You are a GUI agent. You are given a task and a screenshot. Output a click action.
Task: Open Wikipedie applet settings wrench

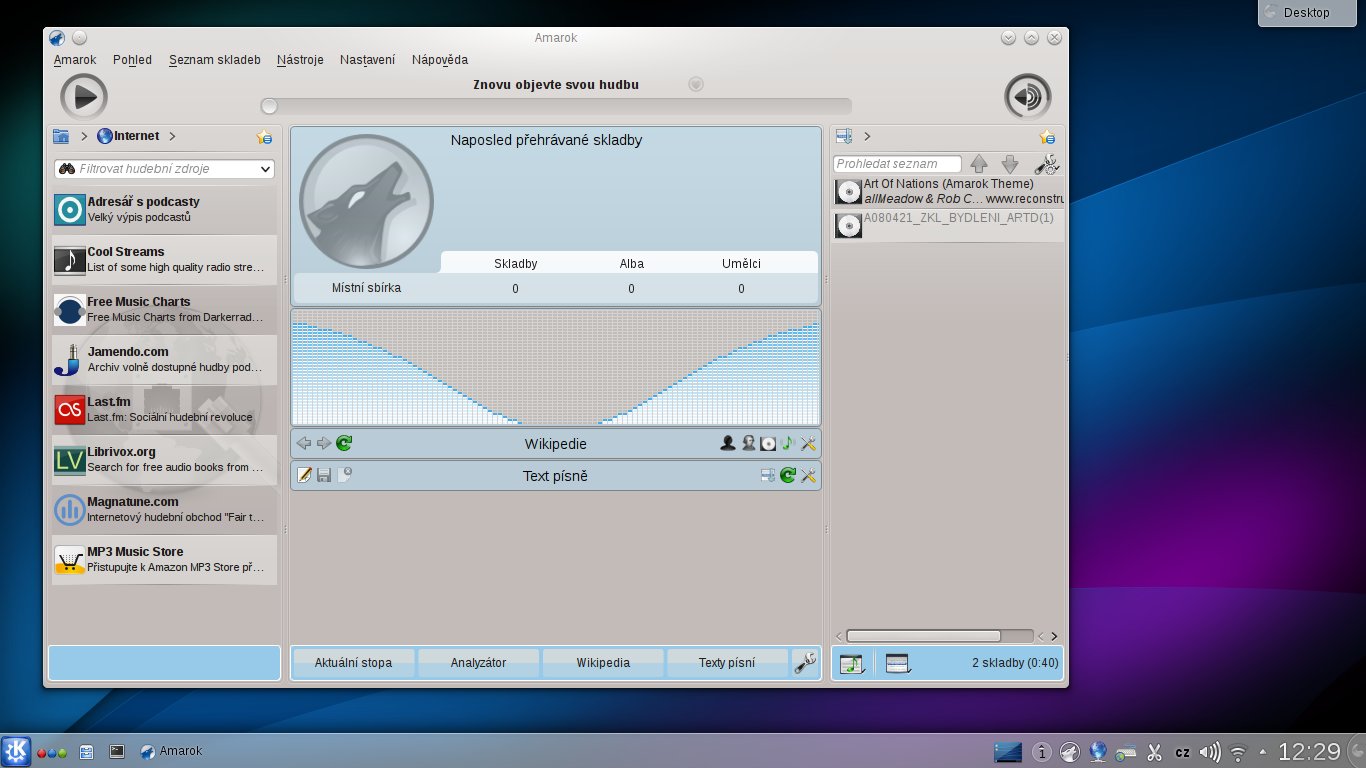(x=808, y=444)
